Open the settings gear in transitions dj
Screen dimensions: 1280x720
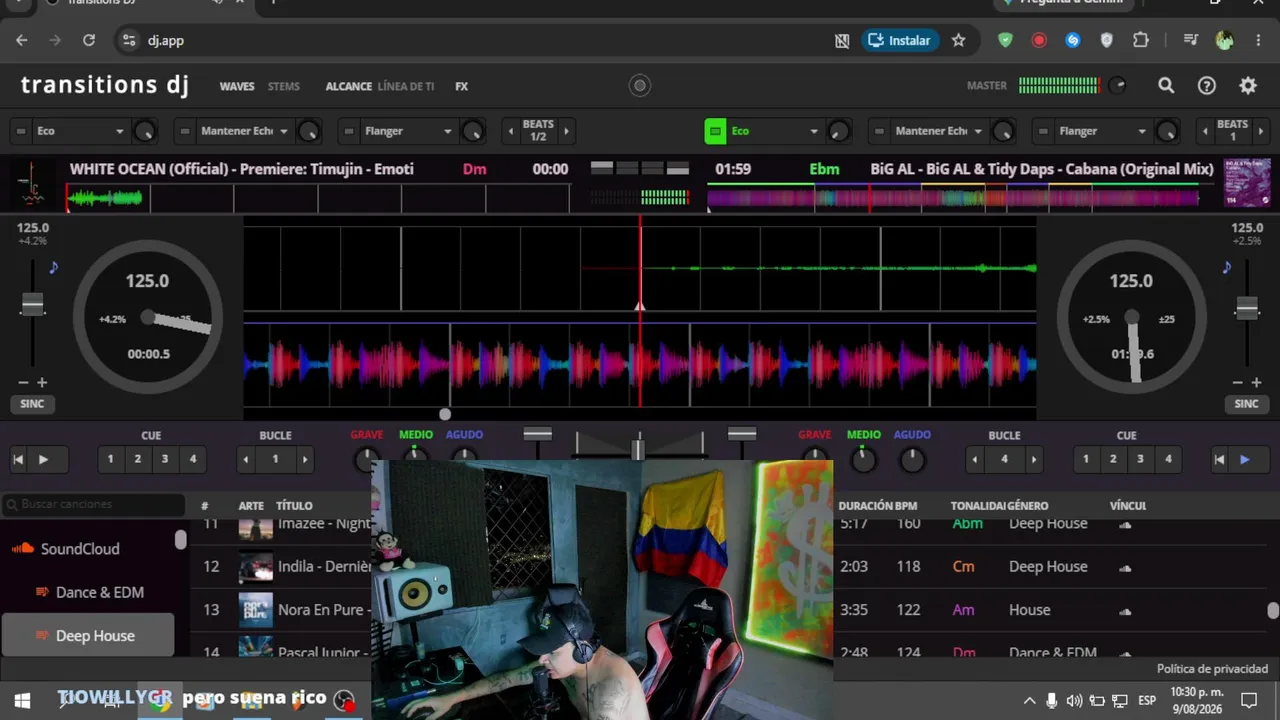click(1248, 86)
